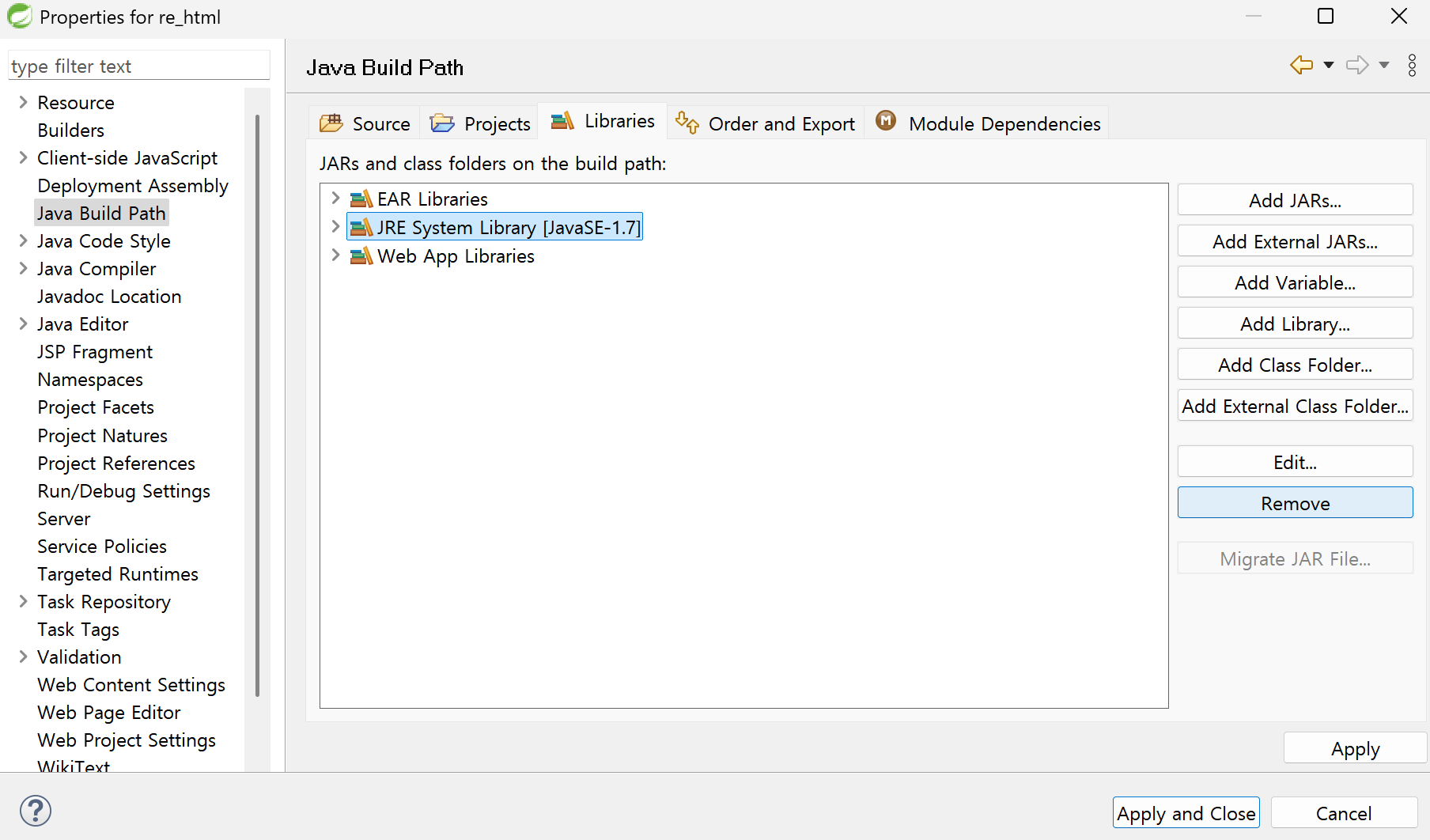Expand the Java Compiler category
The height and width of the screenshot is (840, 1430).
pyautogui.click(x=23, y=268)
